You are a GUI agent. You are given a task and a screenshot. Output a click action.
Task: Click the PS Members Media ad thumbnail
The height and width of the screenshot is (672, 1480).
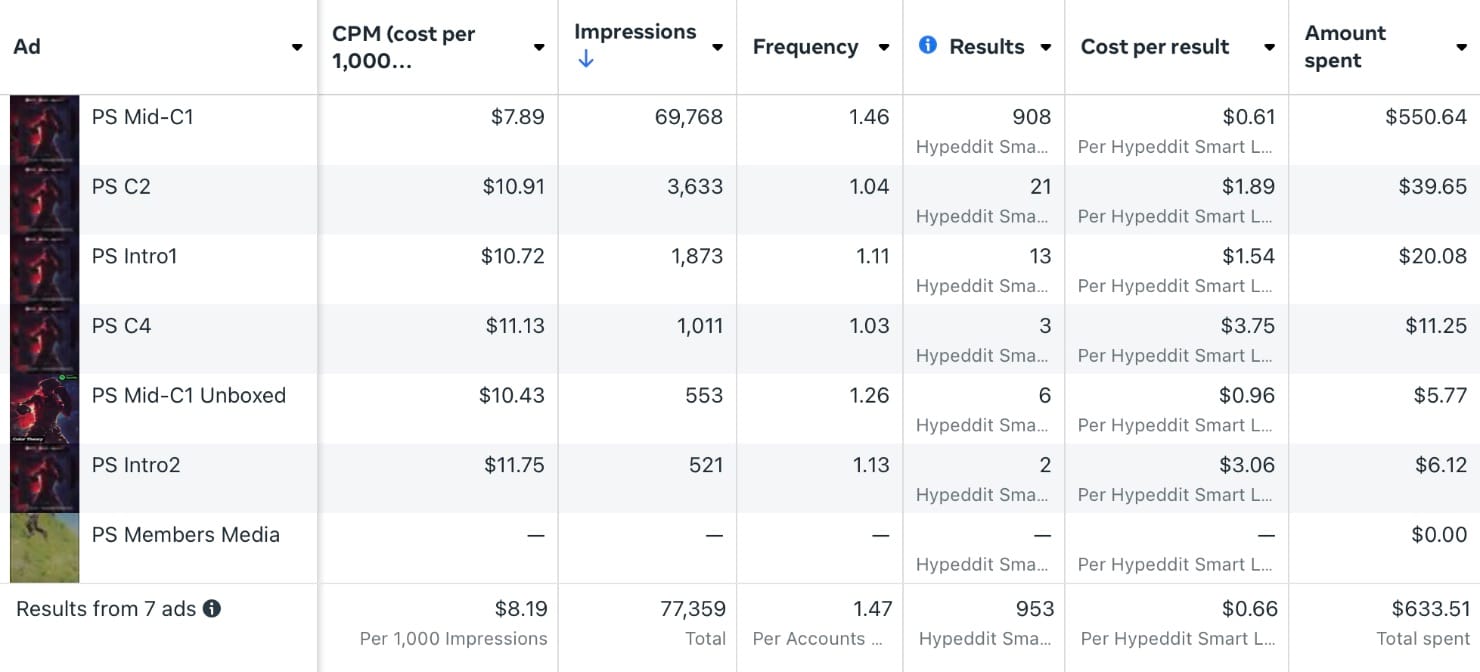(44, 548)
